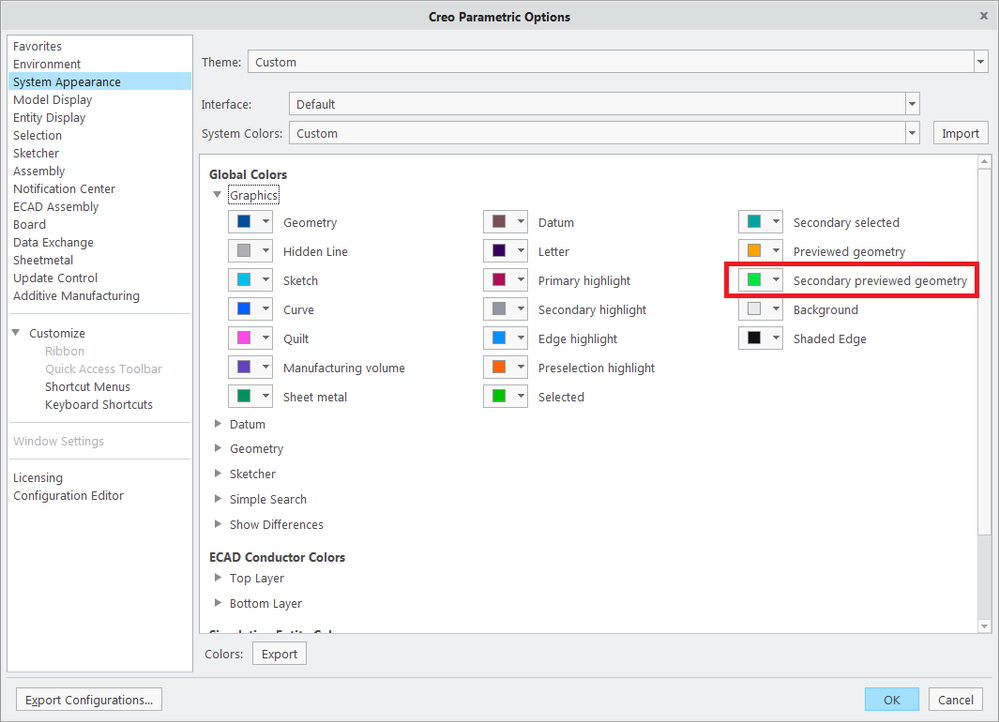Open the Sketcher options category
Screen dimensions: 999x722
(36, 153)
